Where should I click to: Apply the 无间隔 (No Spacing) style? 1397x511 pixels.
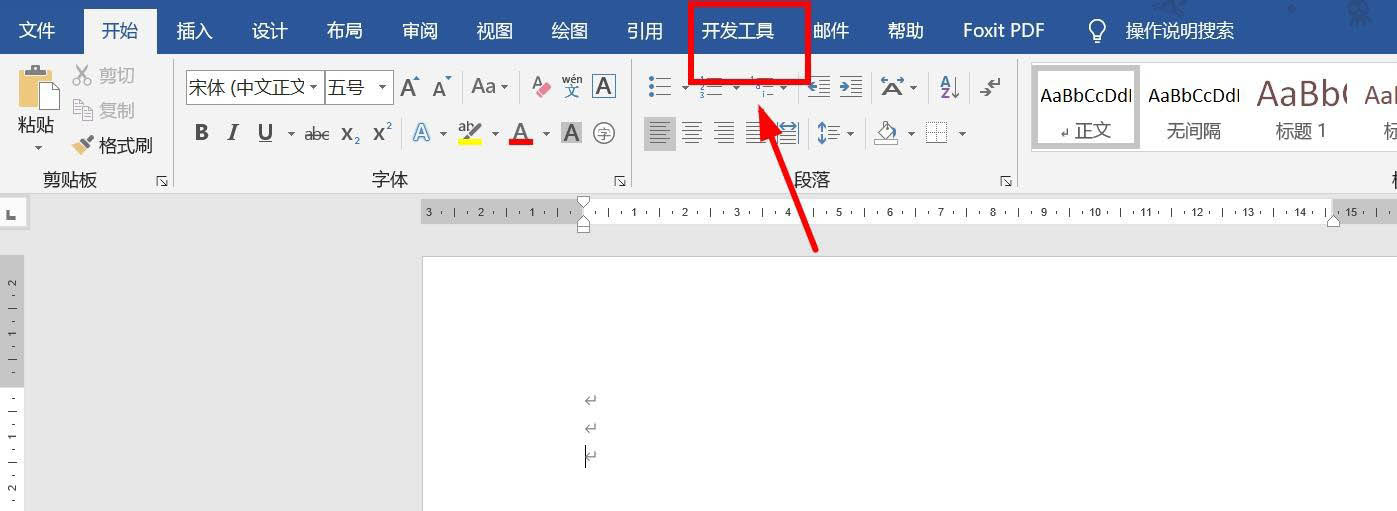tap(1194, 108)
